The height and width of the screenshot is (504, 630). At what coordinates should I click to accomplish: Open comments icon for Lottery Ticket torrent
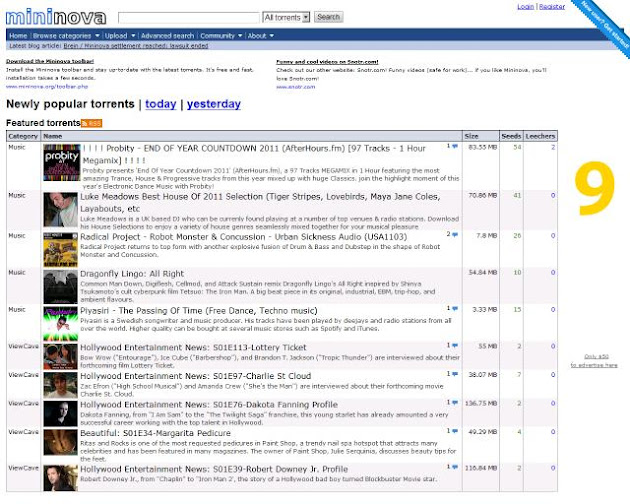tap(455, 345)
